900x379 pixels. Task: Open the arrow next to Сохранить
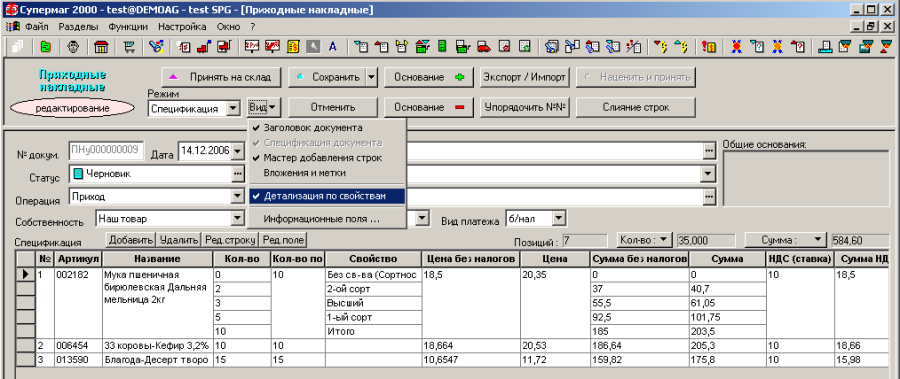(371, 77)
